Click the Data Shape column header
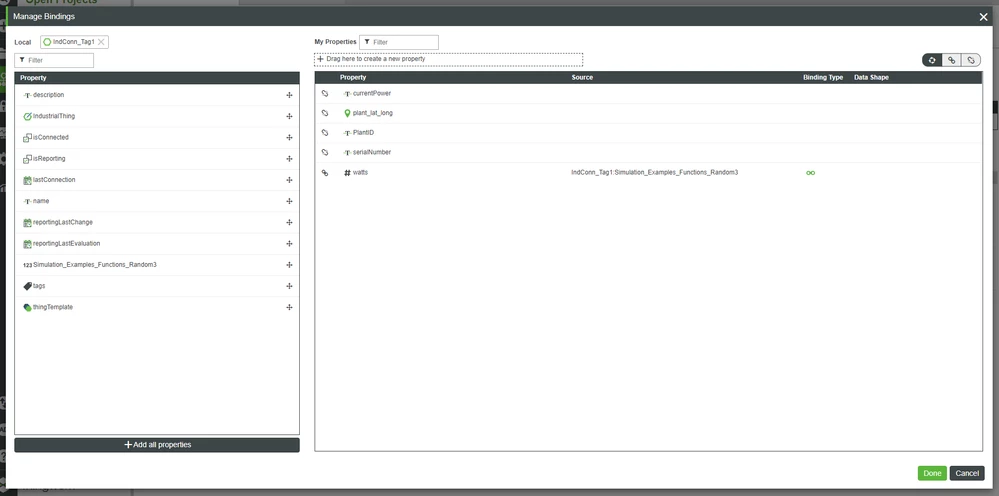The width and height of the screenshot is (999, 496). (x=871, y=78)
